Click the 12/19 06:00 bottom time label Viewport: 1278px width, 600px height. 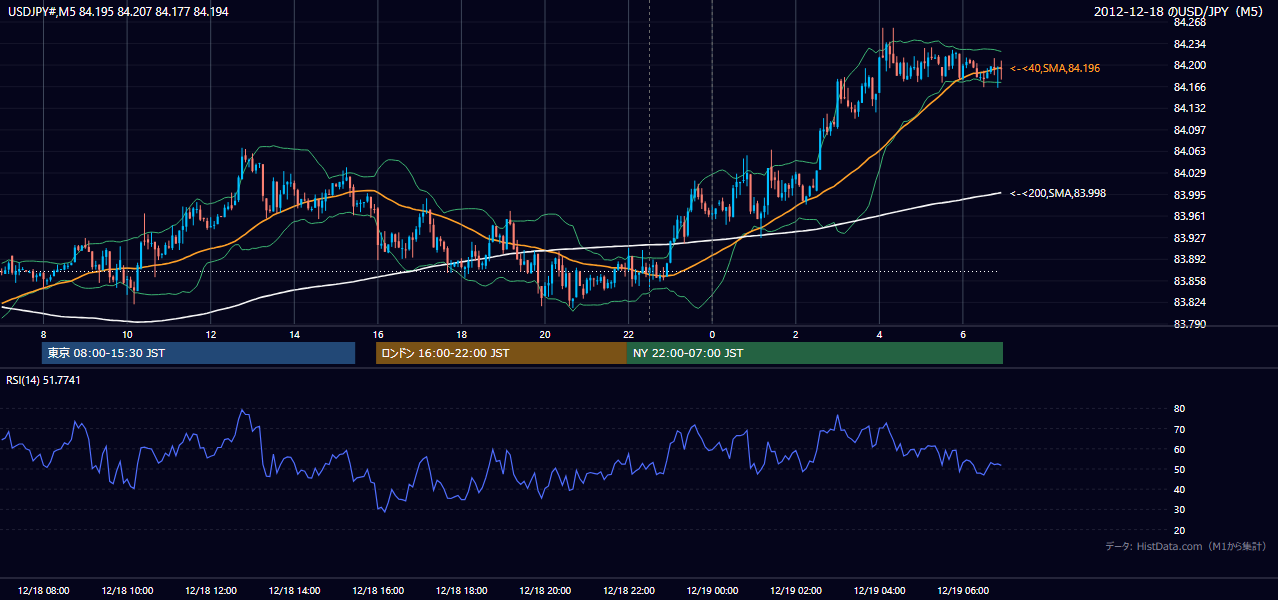(962, 591)
